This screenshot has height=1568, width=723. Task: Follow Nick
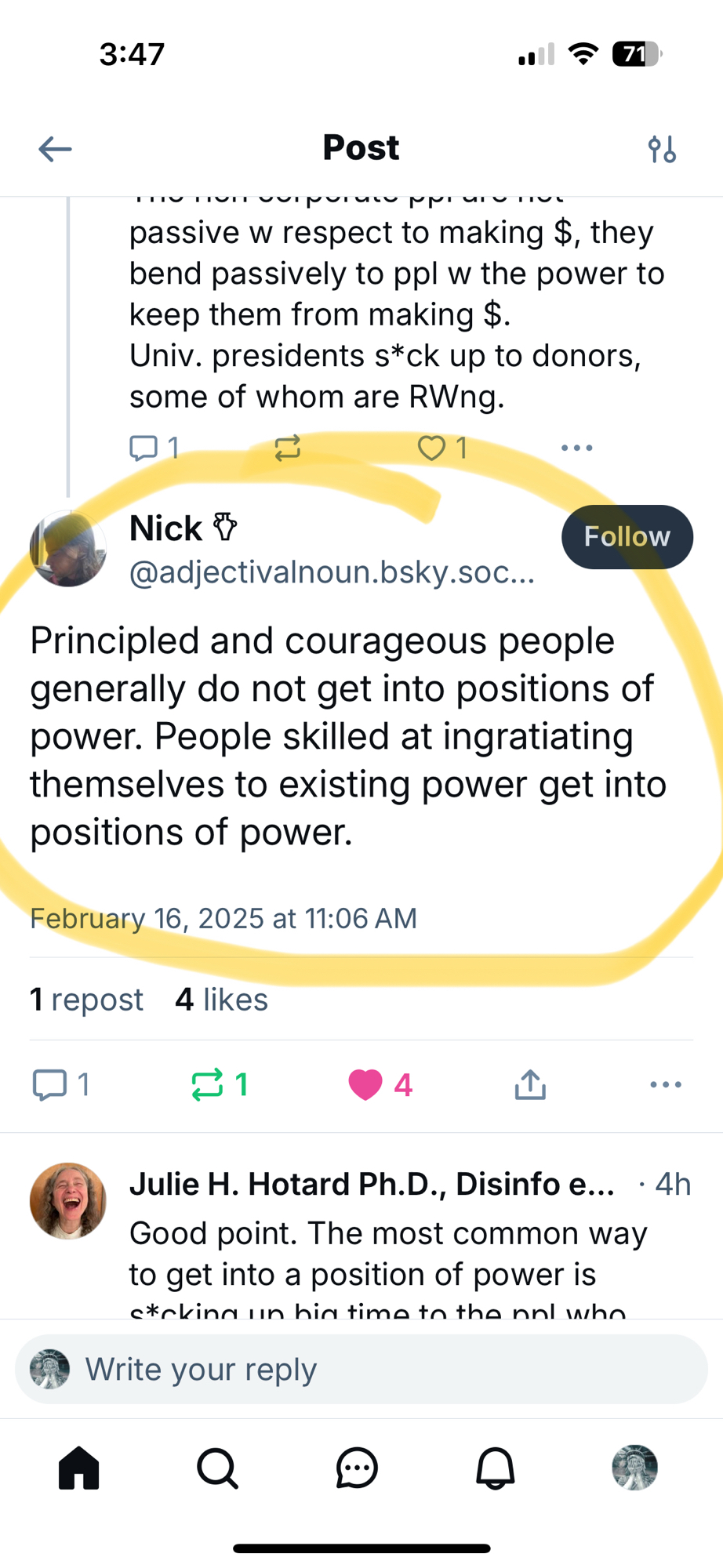[627, 537]
